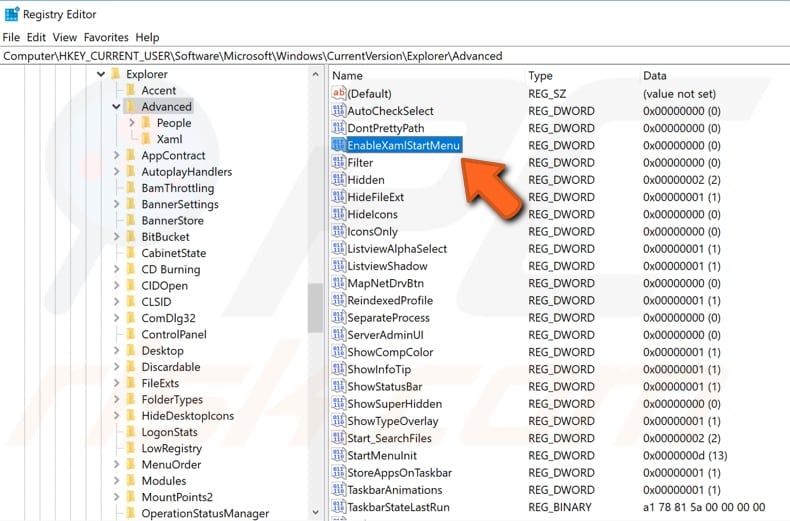Click the registry path address bar
The width and height of the screenshot is (790, 521).
pos(395,56)
